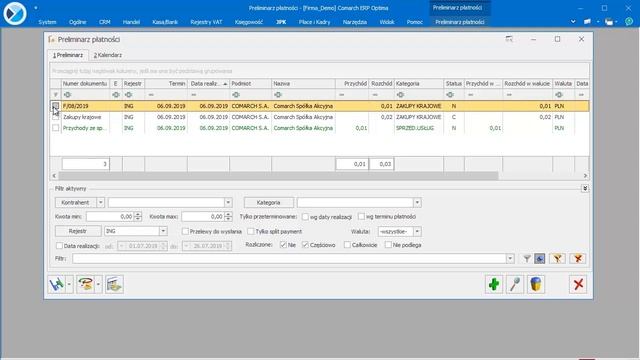Click the first bottom-left settlement icon button
Image resolution: width=640 pixels, height=360 pixels.
[57, 284]
